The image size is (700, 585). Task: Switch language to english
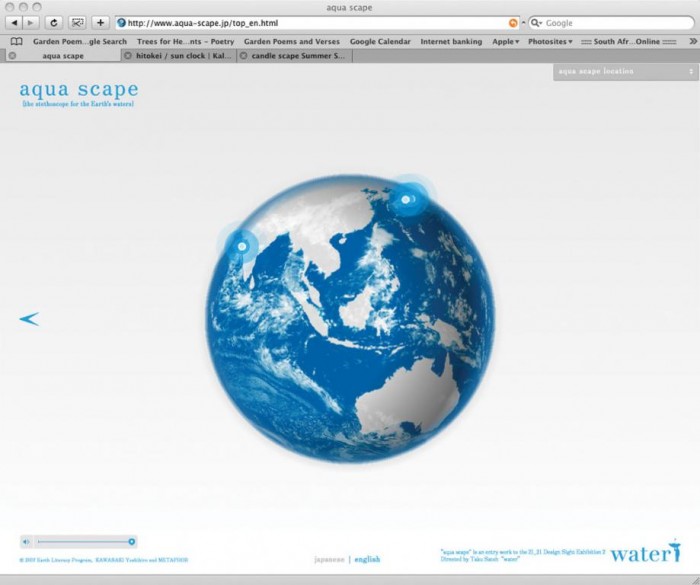point(367,559)
